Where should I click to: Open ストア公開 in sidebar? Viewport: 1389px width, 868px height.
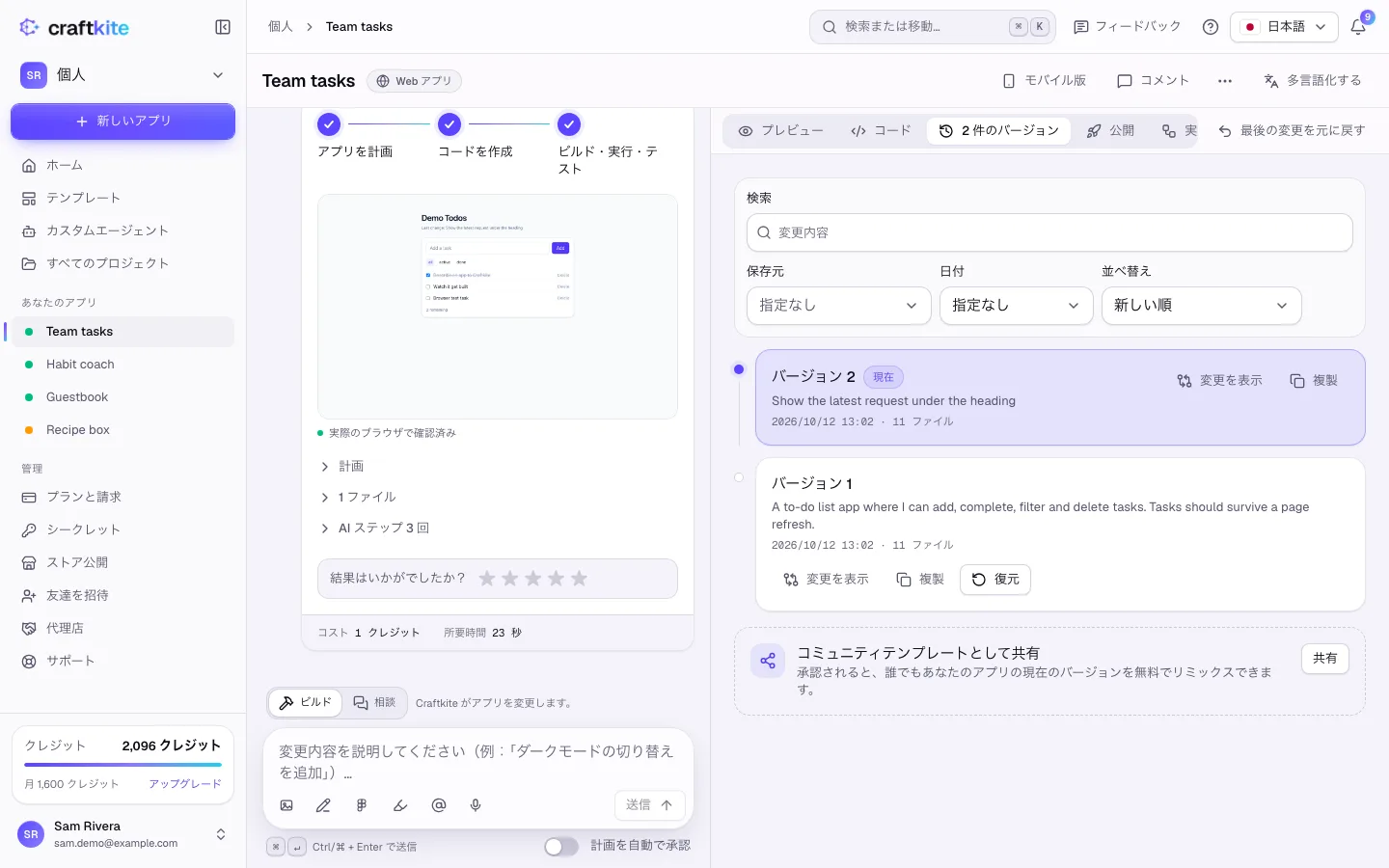[123, 562]
